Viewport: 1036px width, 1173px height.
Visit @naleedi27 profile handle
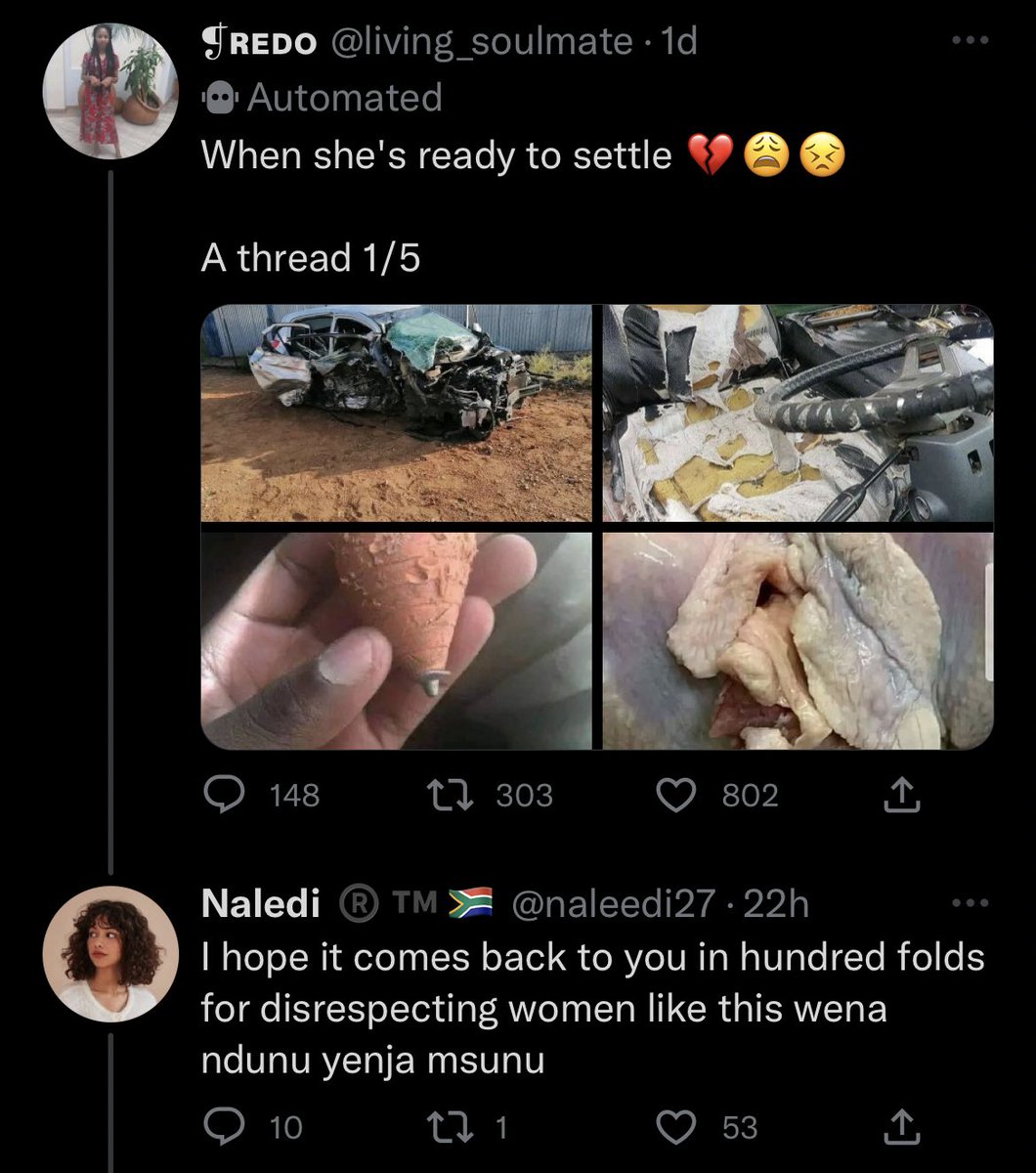click(x=613, y=904)
